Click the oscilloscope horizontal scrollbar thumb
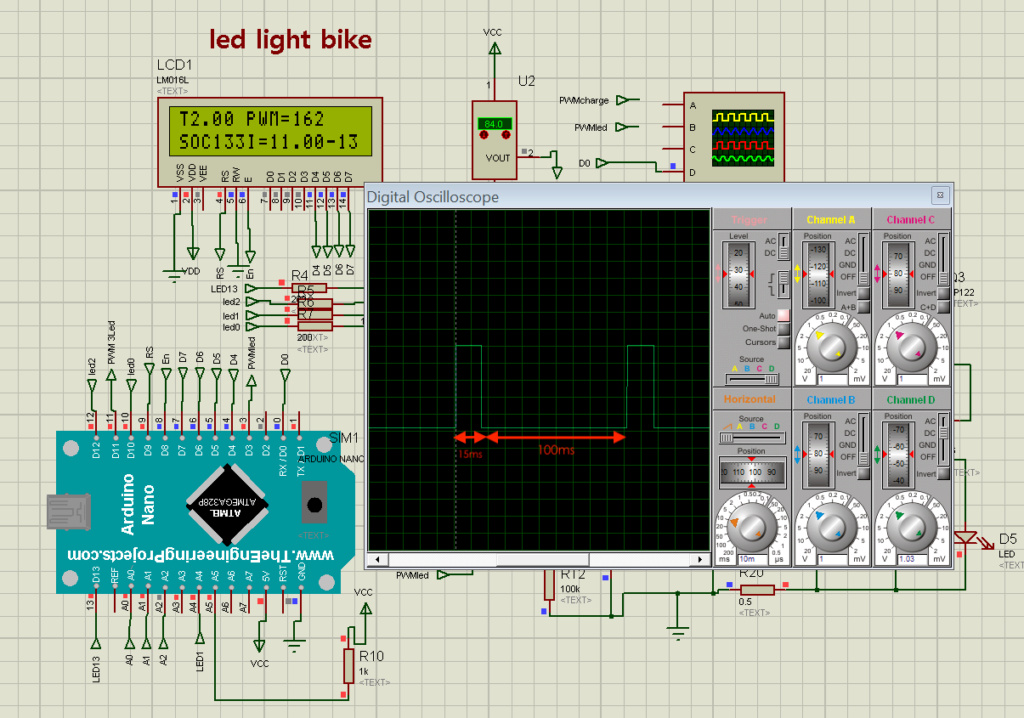The width and height of the screenshot is (1024, 718). [x=543, y=559]
